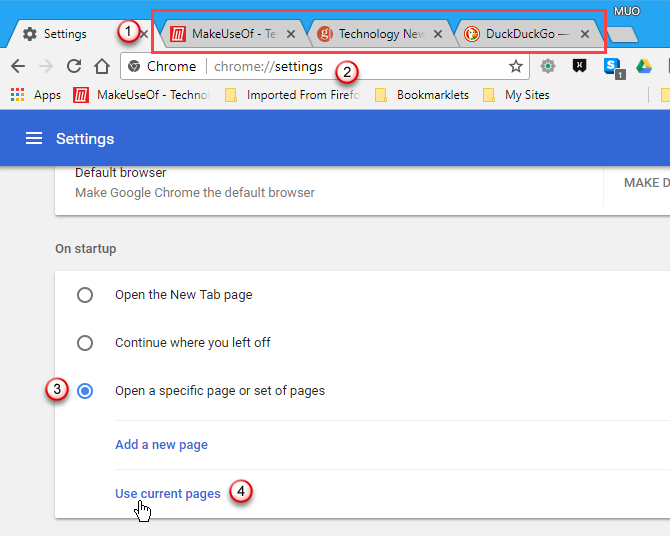Reload the current page
The height and width of the screenshot is (536, 670).
[x=74, y=66]
